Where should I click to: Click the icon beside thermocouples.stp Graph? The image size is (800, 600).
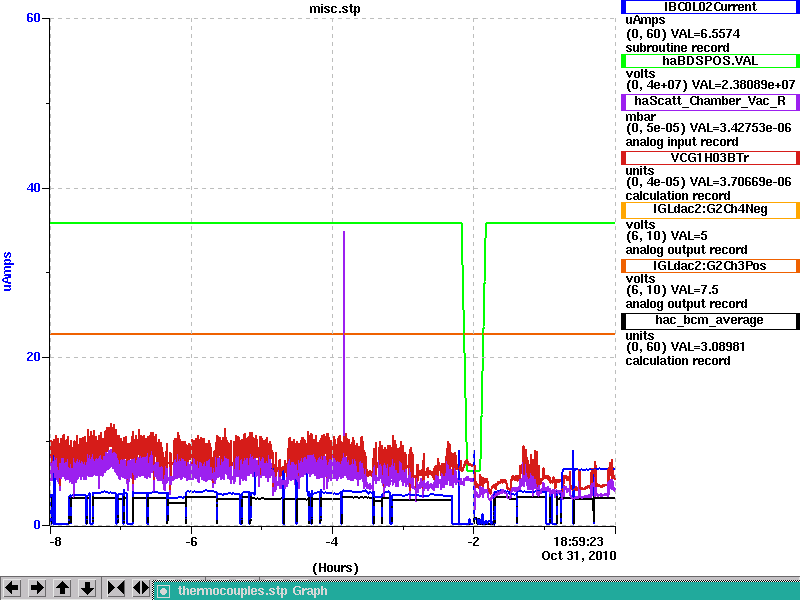[163, 591]
